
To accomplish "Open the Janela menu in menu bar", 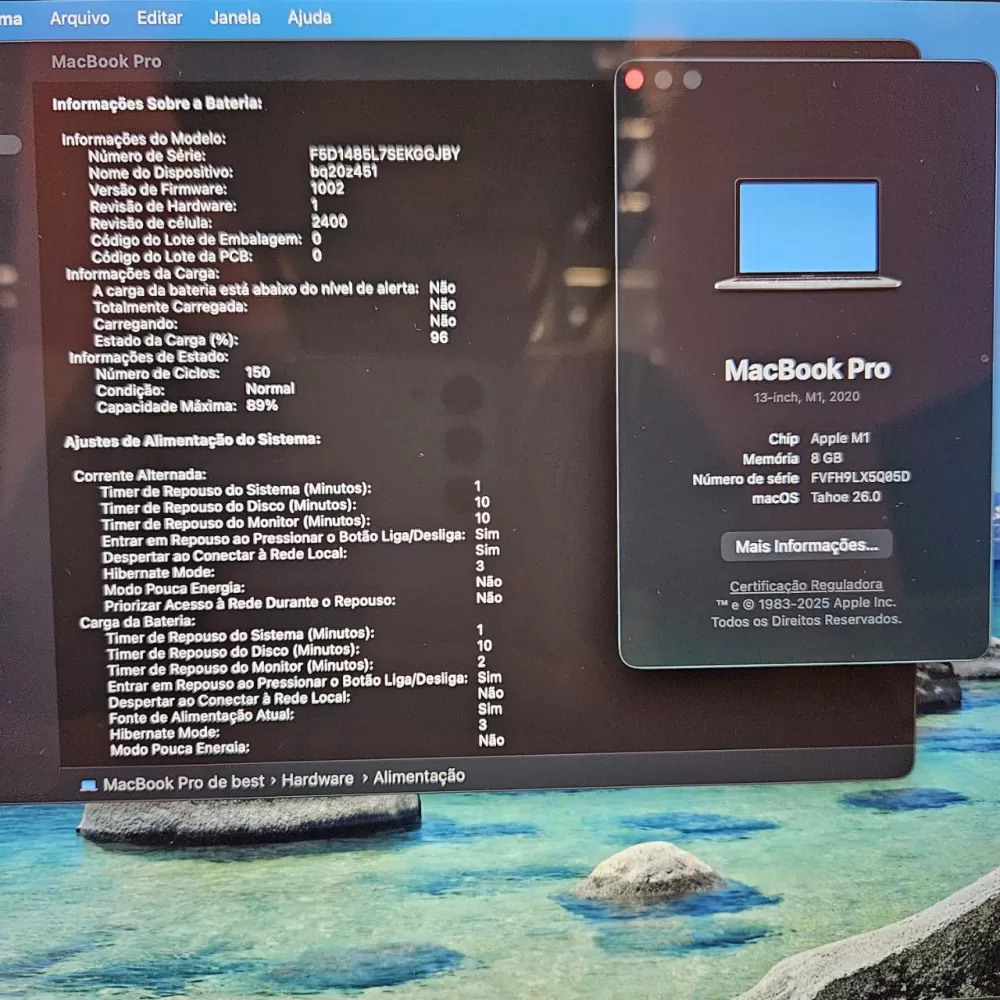I will [x=235, y=18].
